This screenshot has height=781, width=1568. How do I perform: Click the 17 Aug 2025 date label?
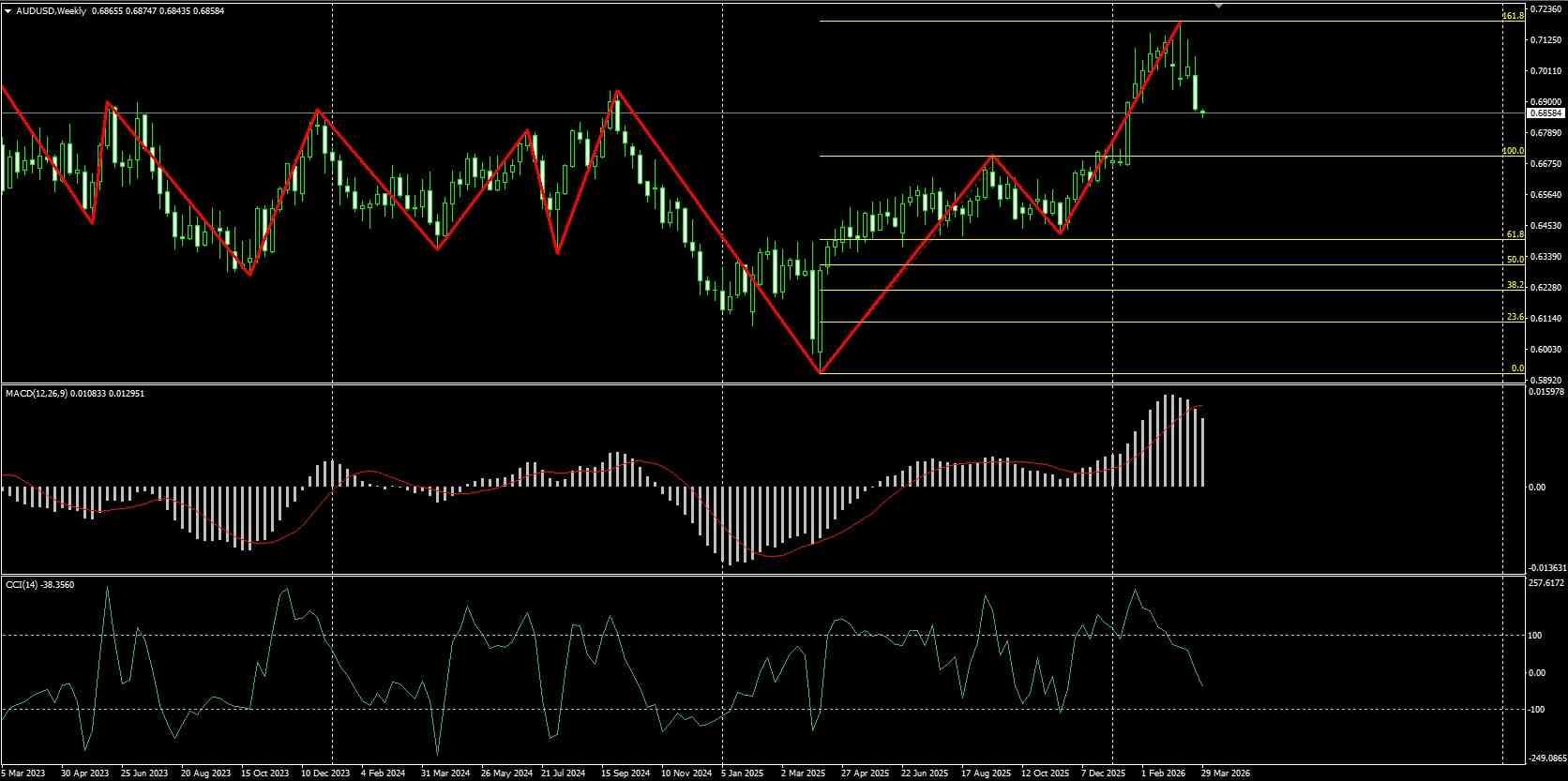tap(987, 773)
